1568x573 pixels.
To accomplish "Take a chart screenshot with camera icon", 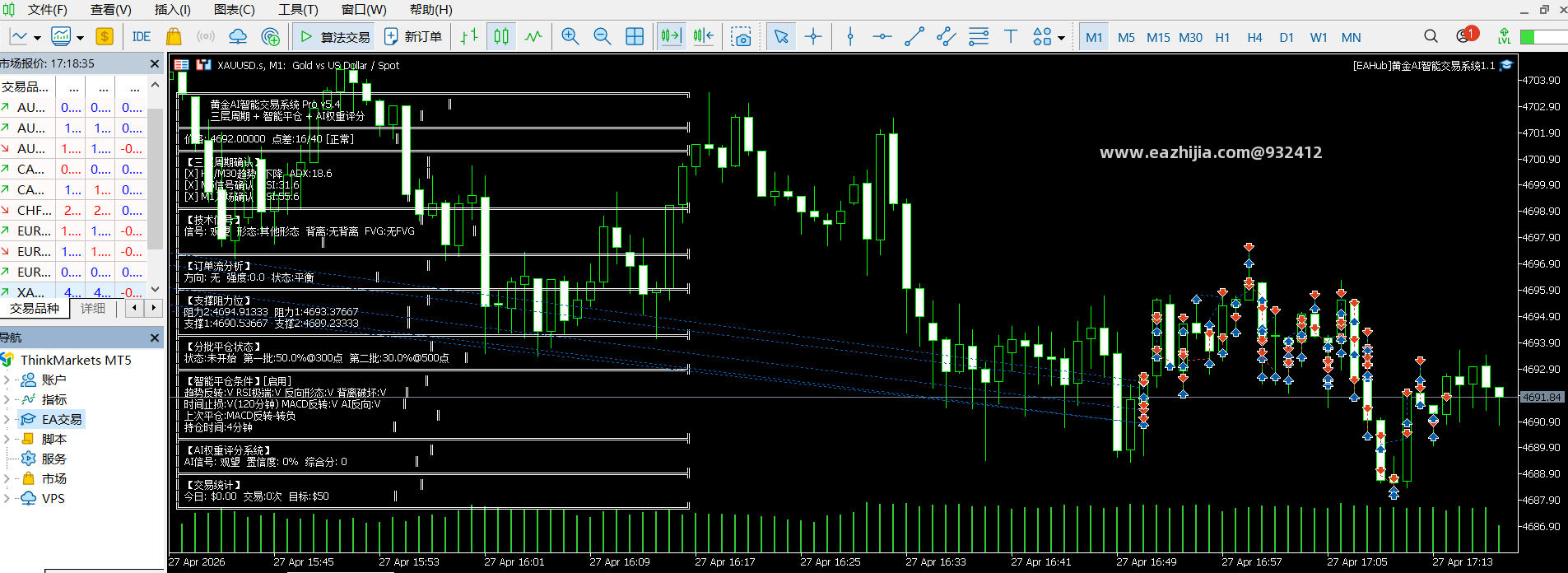I will tap(741, 36).
